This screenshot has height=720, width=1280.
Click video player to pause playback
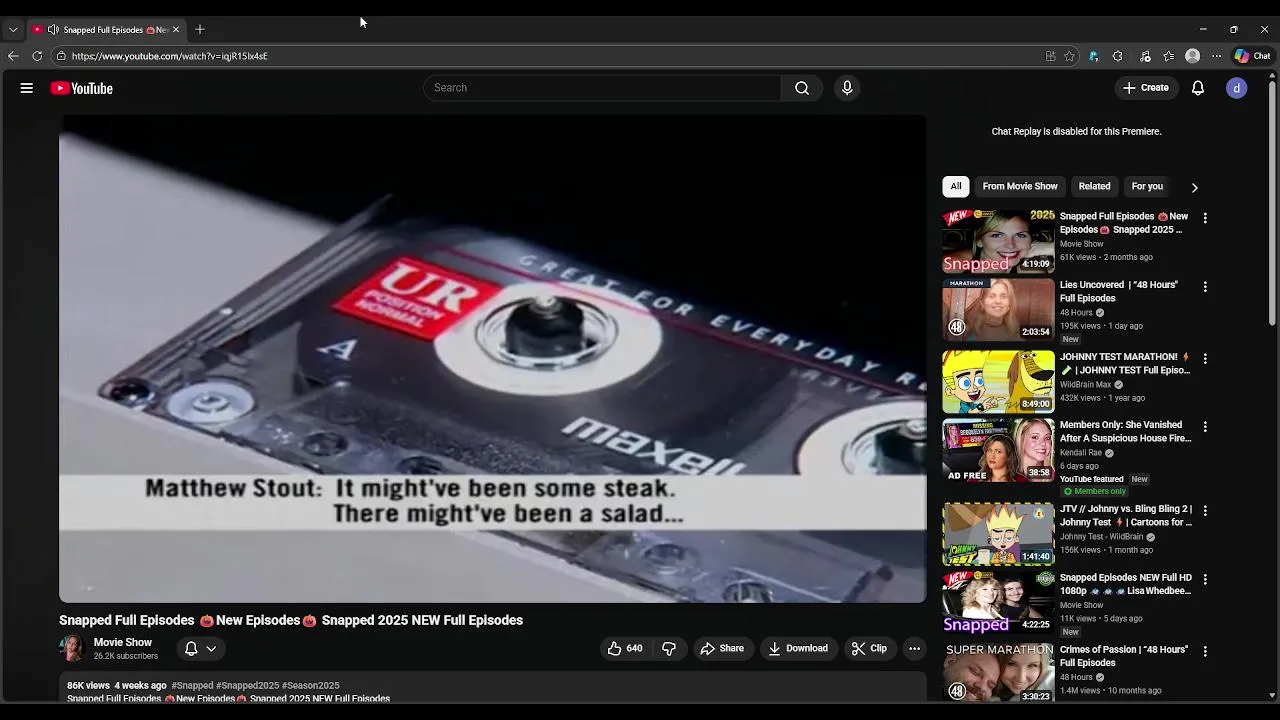[493, 359]
